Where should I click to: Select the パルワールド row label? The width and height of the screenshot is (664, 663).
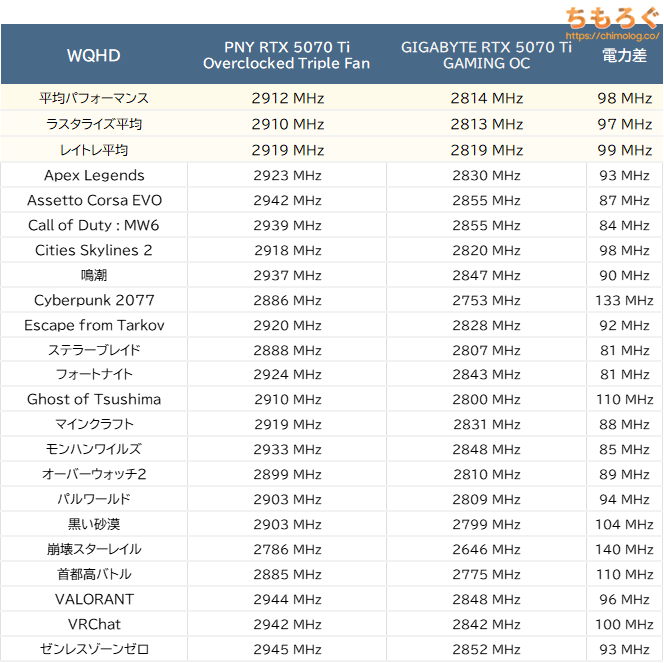tap(94, 499)
